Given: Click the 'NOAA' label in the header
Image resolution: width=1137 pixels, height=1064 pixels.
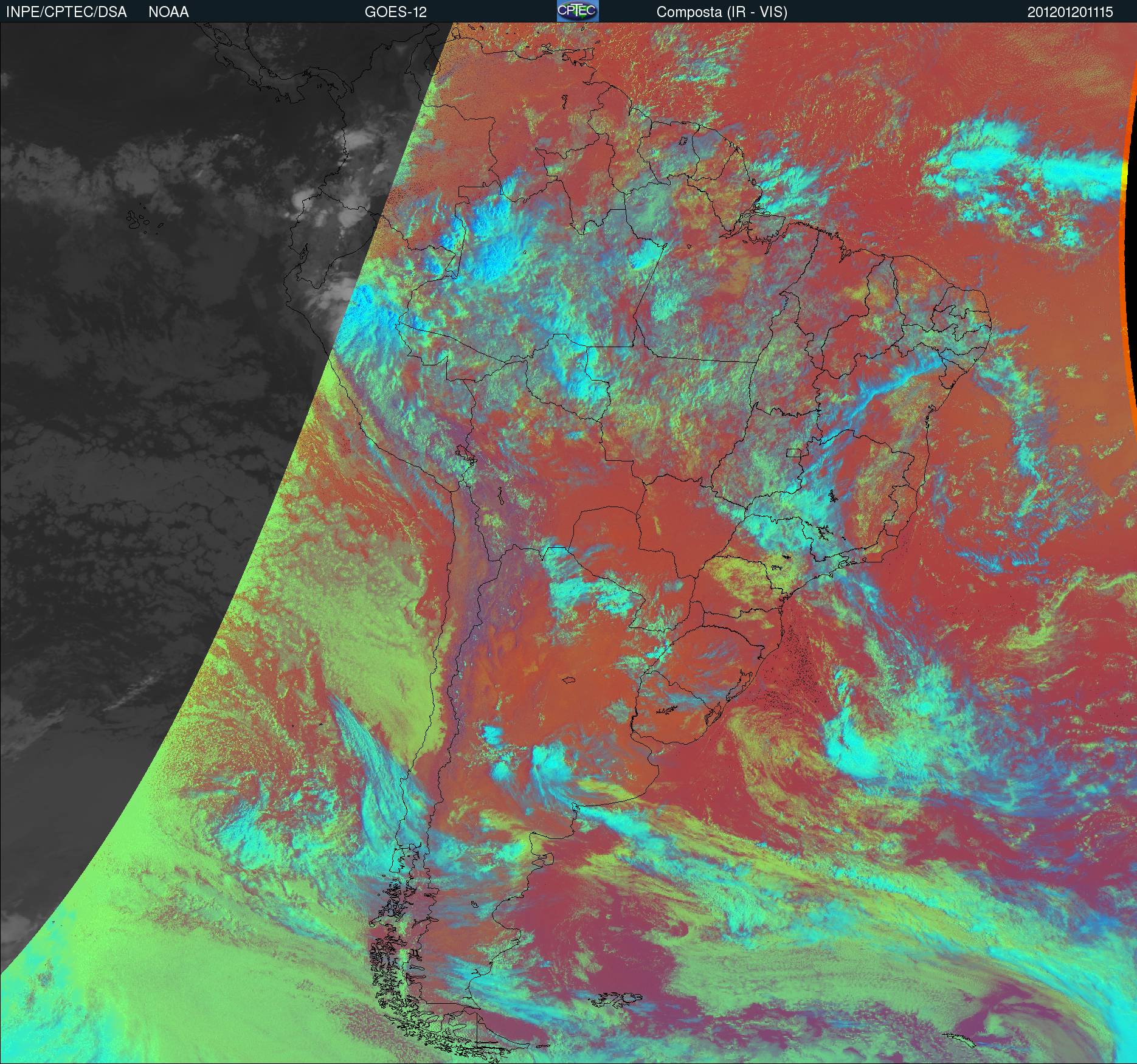Looking at the screenshot, I should pos(168,12).
